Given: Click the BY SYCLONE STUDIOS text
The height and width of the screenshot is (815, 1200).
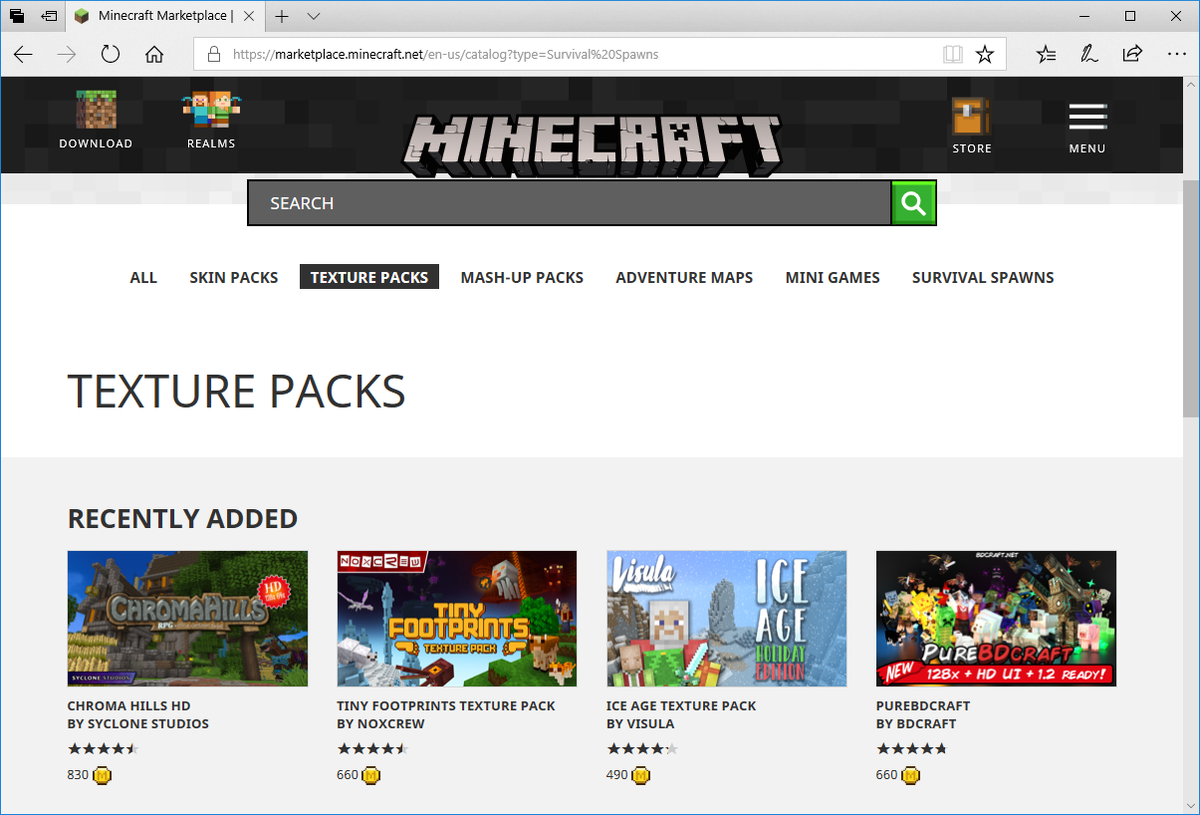Looking at the screenshot, I should click(138, 724).
